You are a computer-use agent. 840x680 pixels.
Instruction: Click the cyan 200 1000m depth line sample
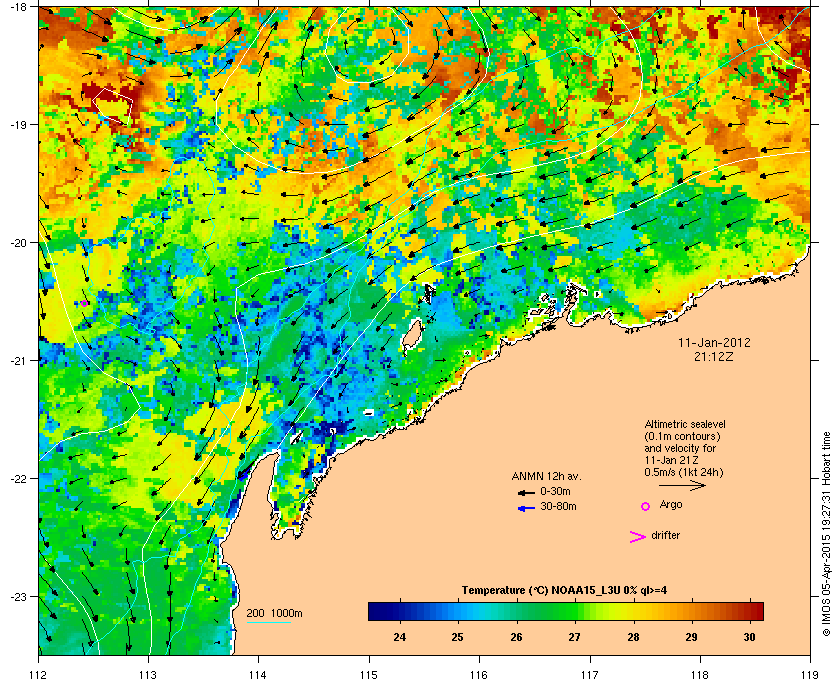pyautogui.click(x=268, y=622)
